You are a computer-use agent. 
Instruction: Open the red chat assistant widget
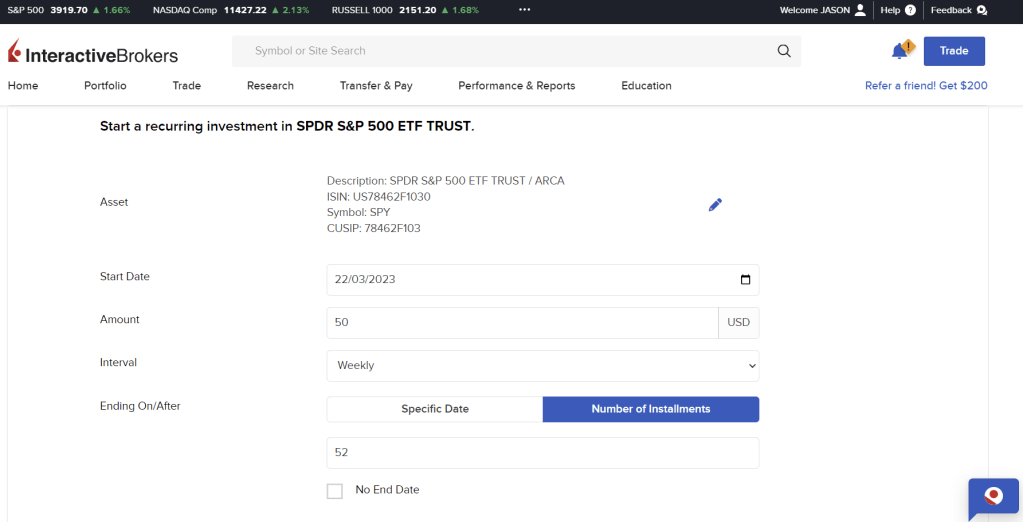pos(993,497)
